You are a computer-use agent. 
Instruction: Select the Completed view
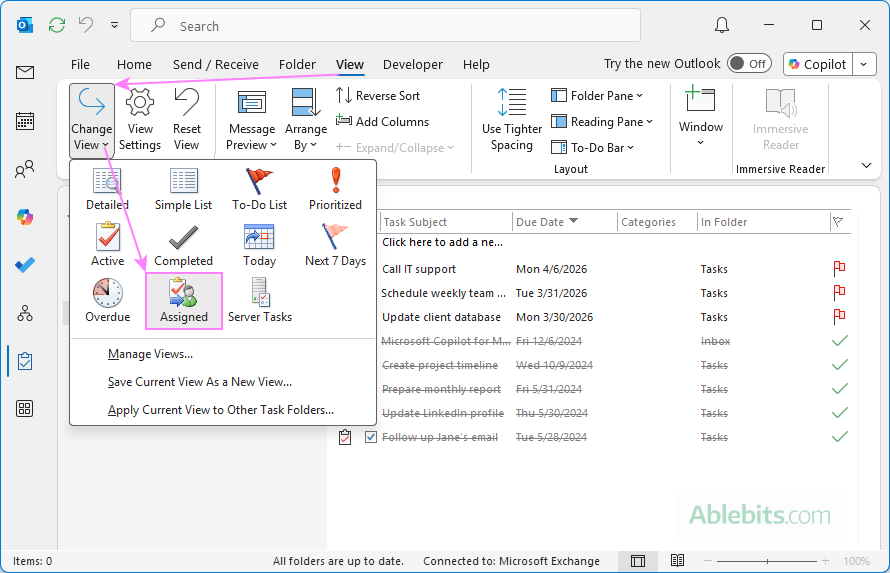pyautogui.click(x=183, y=245)
